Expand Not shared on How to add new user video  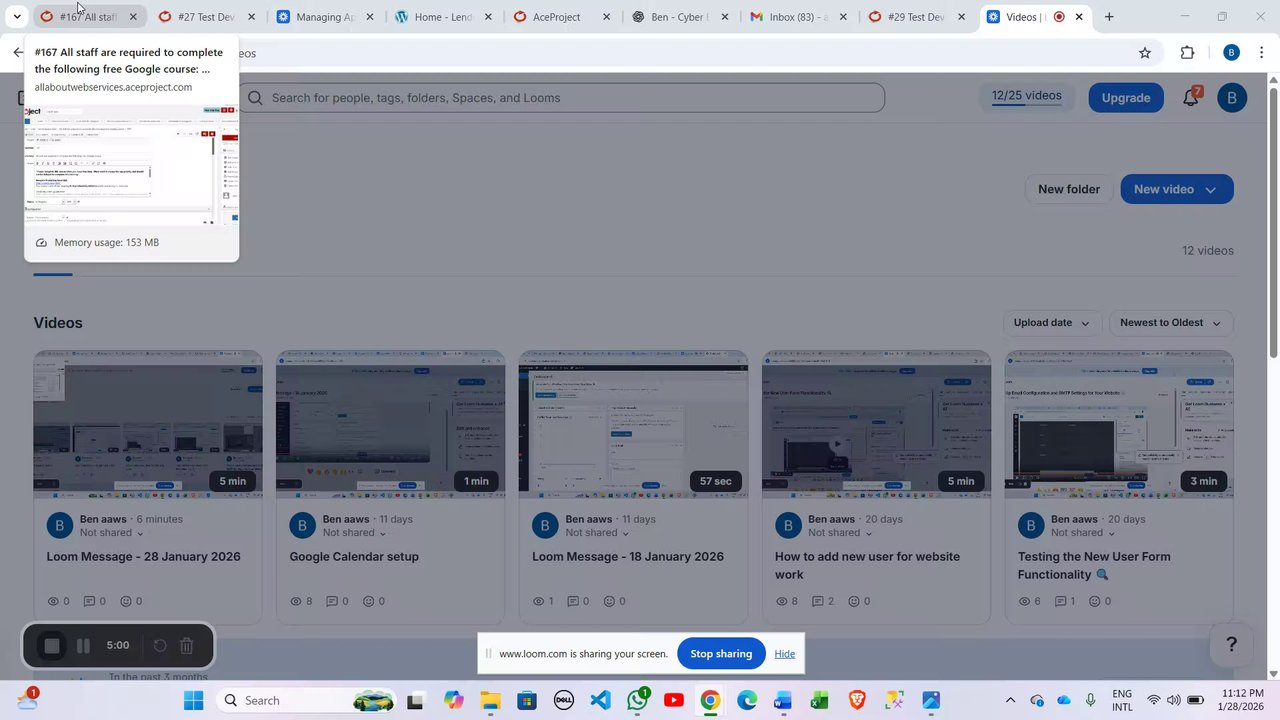click(868, 534)
